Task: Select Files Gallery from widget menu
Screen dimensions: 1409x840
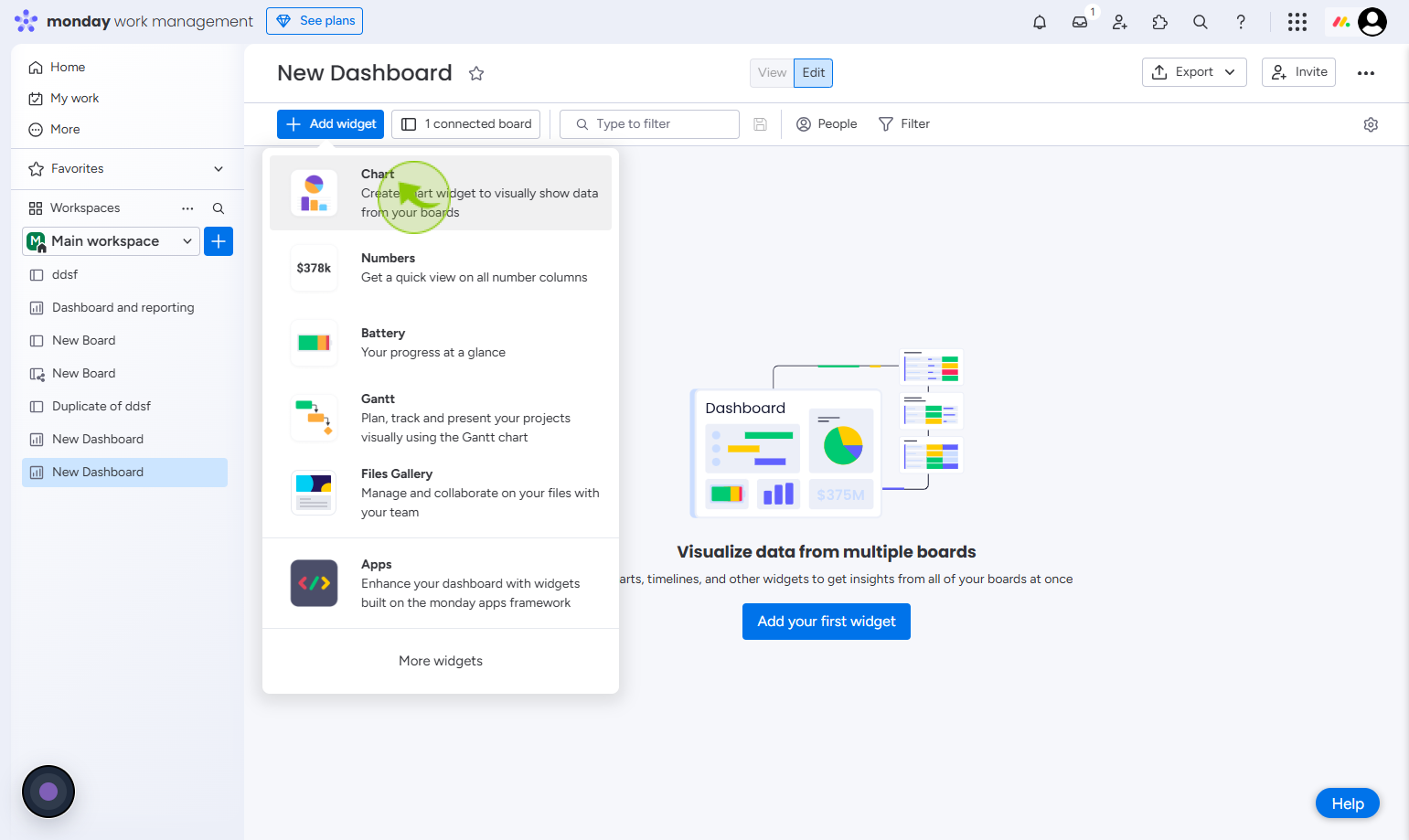Action: [441, 493]
